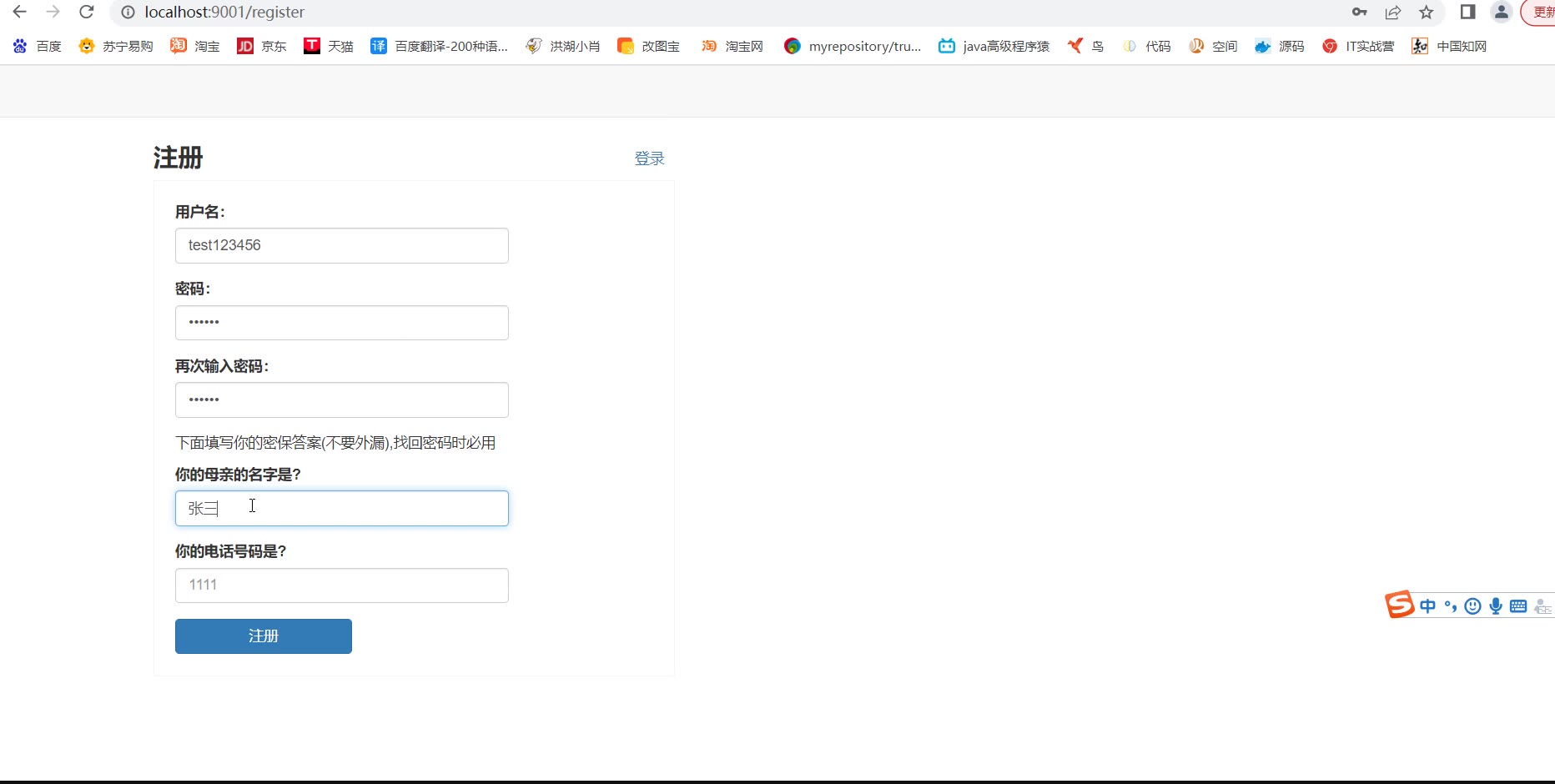
Task: Click the address bar URL localhost:9001/register
Action: pyautogui.click(x=224, y=13)
